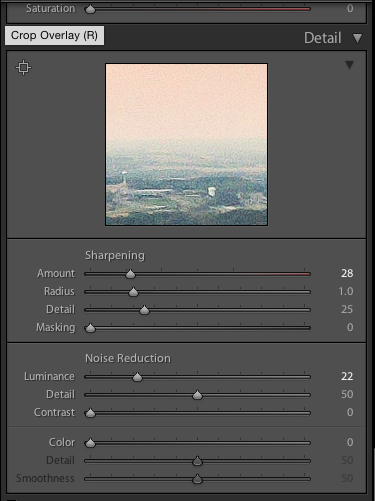Viewport: 375px width, 501px height.
Task: Select the Radius value field showing 1.0
Action: click(x=346, y=291)
